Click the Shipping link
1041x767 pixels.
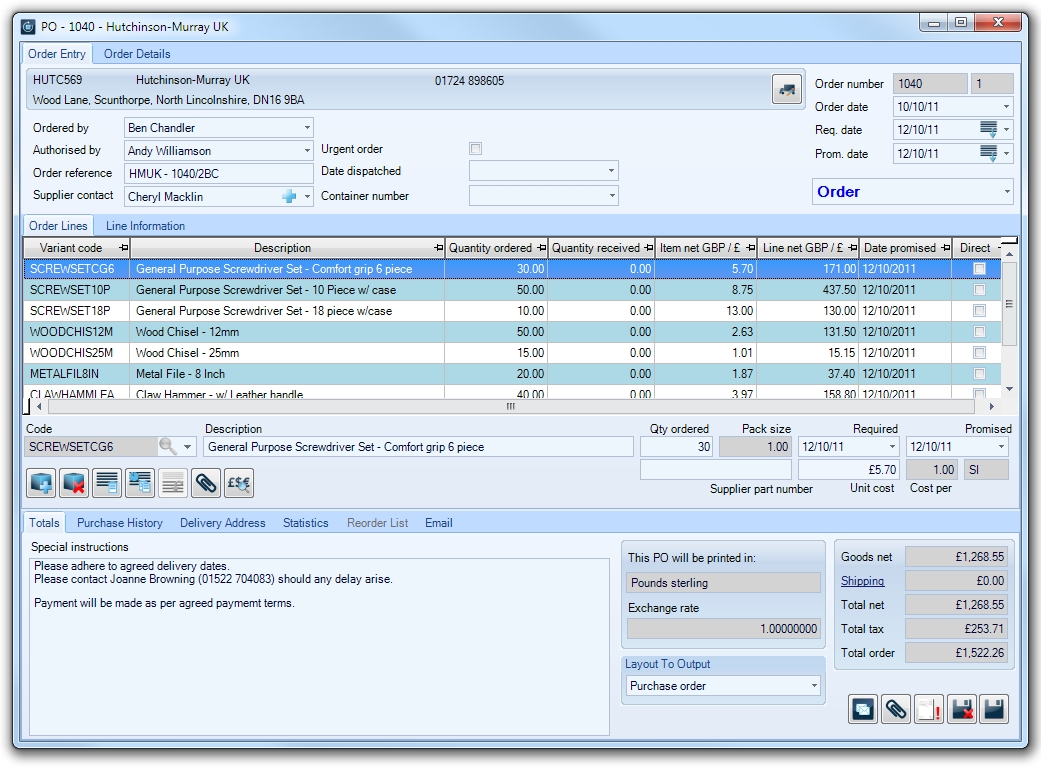coord(862,581)
